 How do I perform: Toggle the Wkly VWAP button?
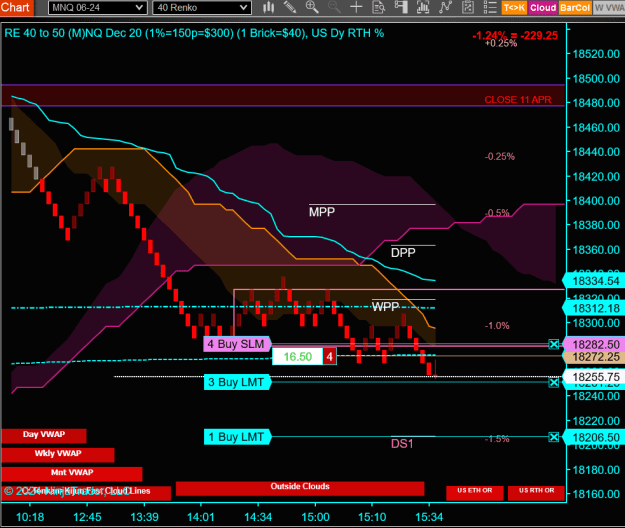pos(58,454)
